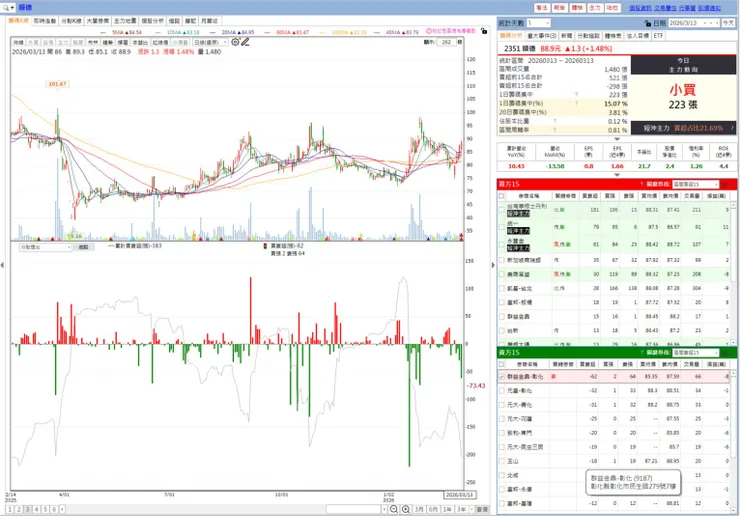Click the splitter arrow between chart and right panel

[493, 265]
